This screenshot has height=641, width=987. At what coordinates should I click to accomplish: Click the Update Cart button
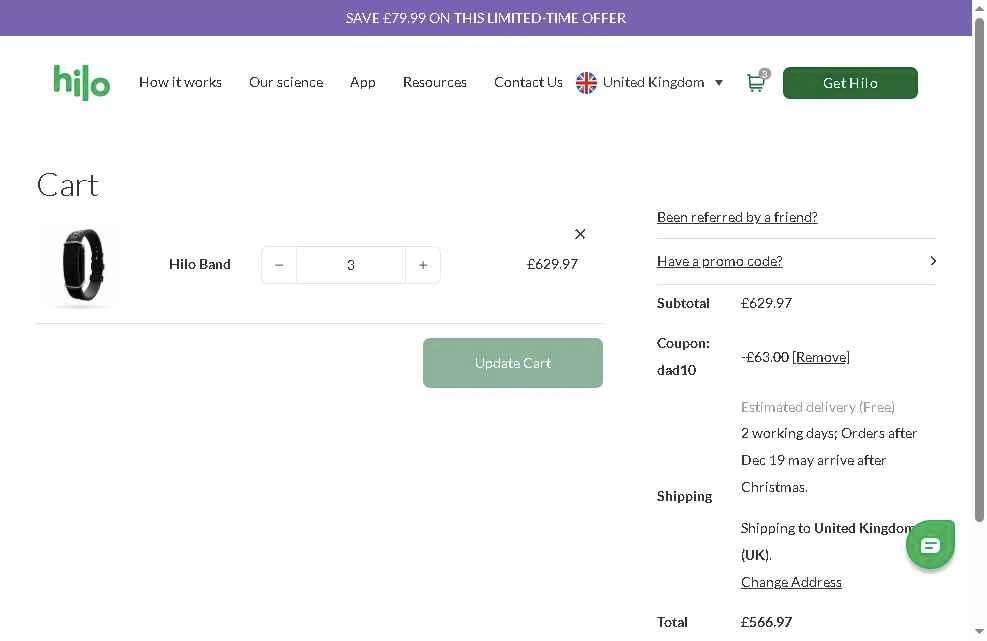pos(512,363)
